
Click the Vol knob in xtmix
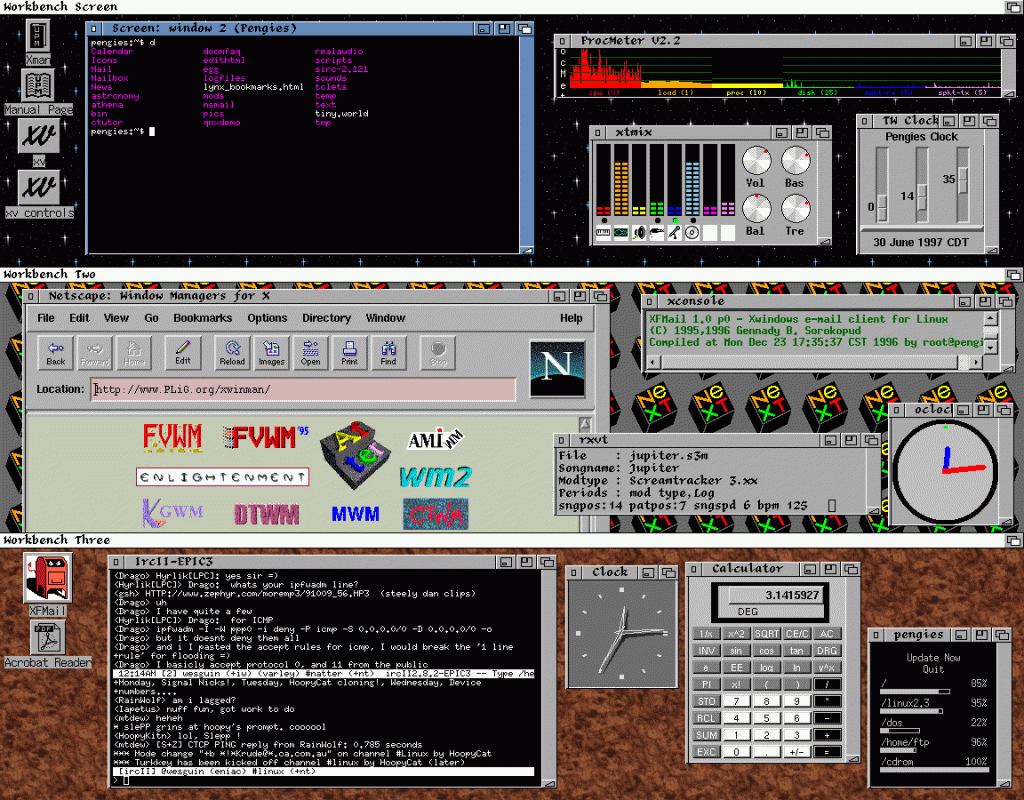(755, 161)
